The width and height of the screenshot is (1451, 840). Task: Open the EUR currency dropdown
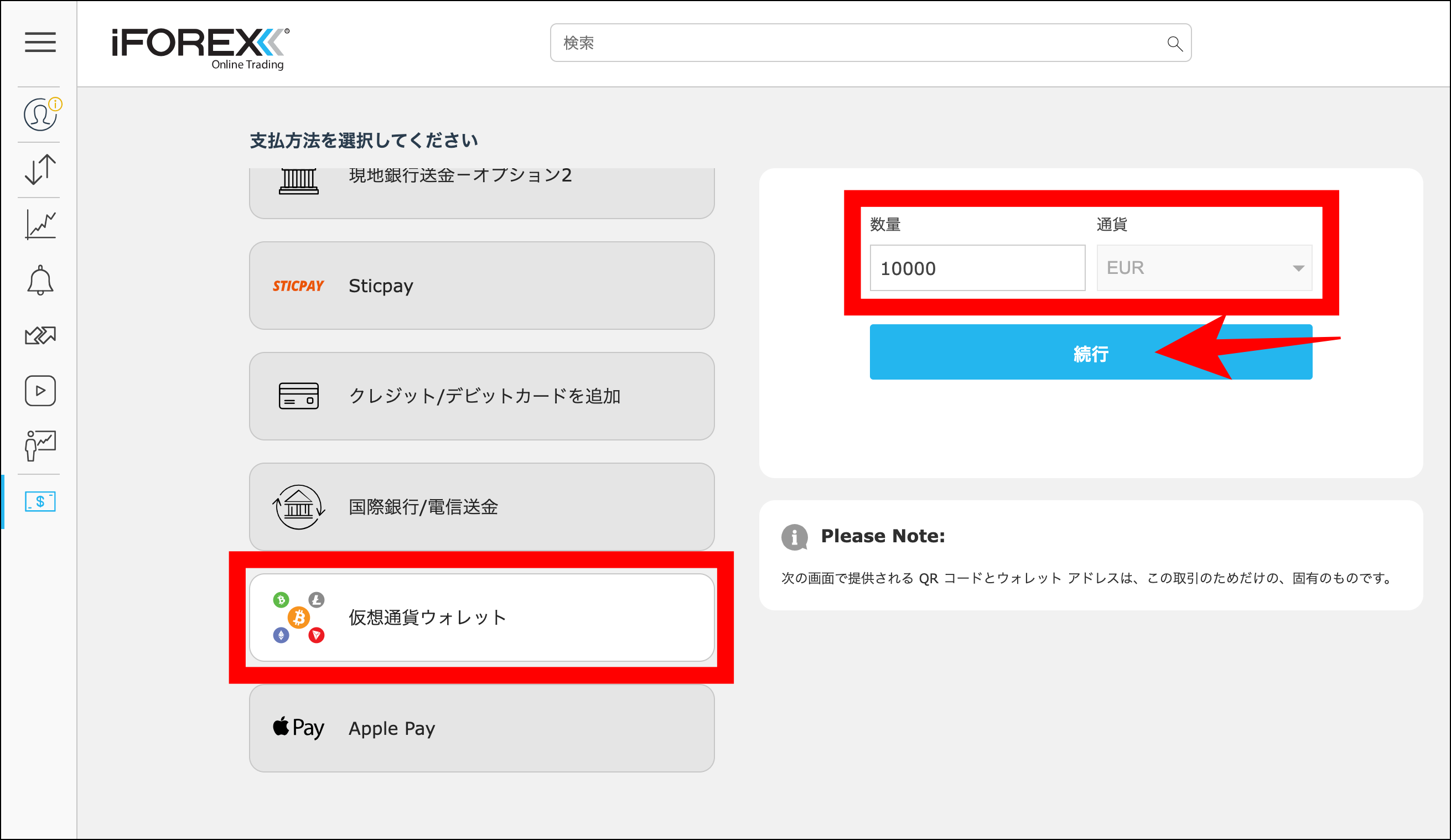click(1205, 267)
